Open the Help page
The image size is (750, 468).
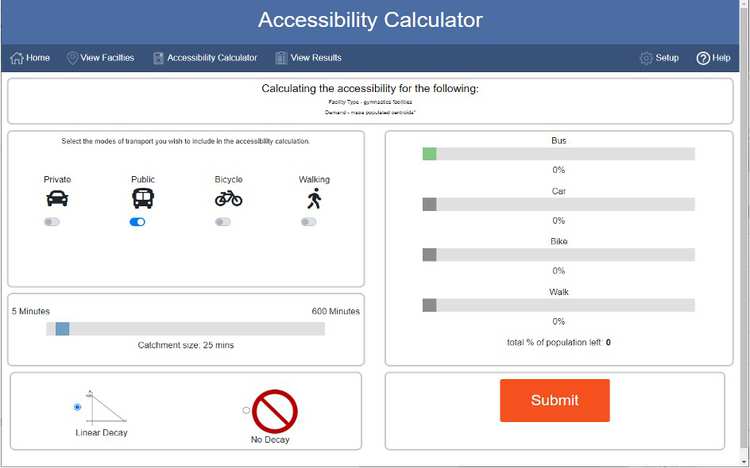coord(713,58)
